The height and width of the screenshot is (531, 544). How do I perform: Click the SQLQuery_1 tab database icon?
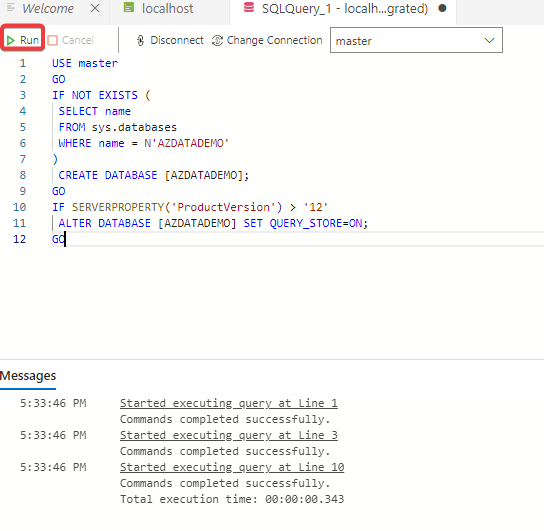tap(249, 7)
